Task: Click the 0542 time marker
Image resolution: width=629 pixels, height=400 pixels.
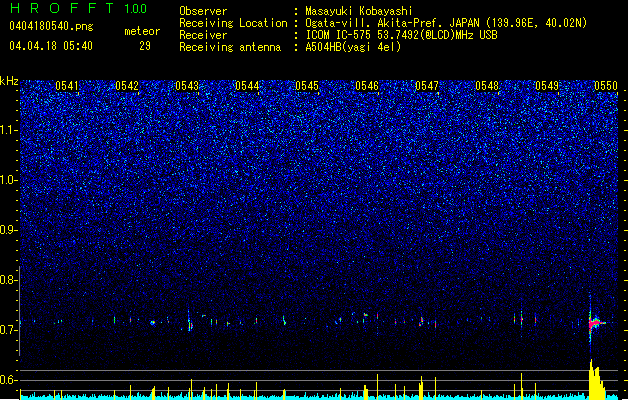Action: coord(127,86)
